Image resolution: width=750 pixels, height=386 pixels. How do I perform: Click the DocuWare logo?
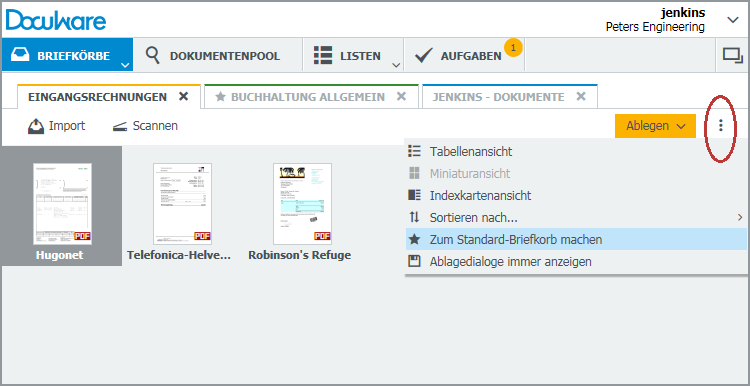tap(56, 21)
